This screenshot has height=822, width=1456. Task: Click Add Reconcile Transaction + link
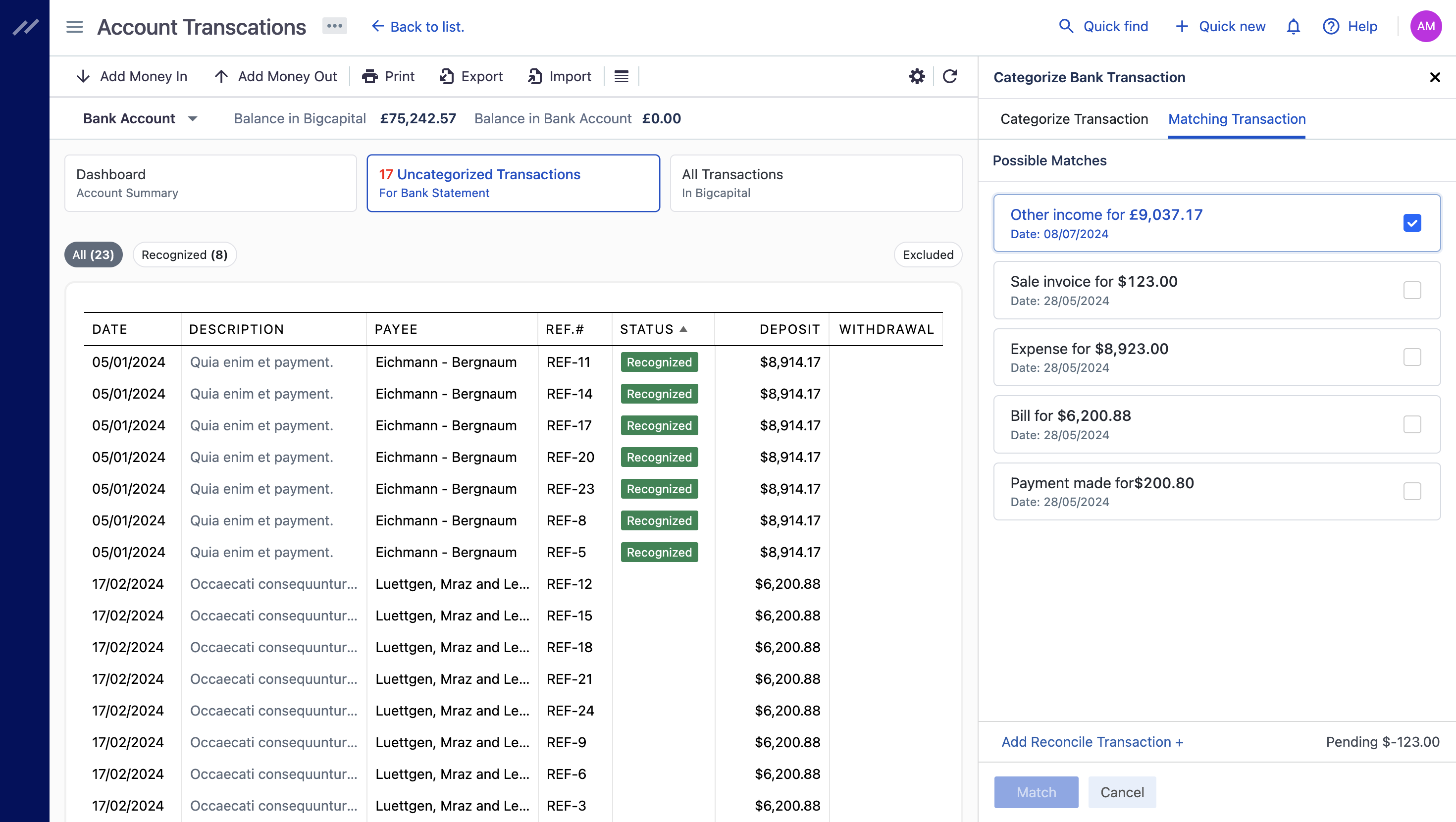pyautogui.click(x=1092, y=742)
